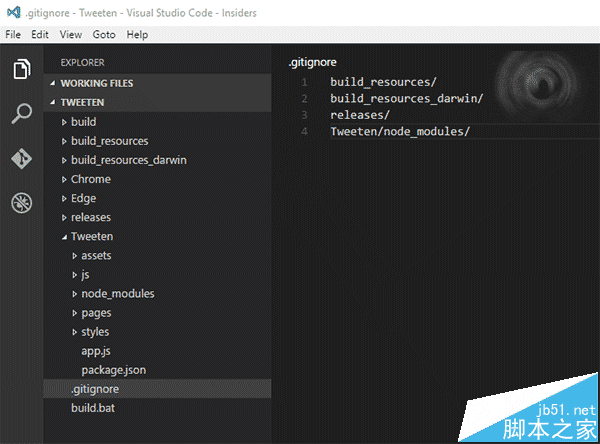Collapse the Tweeten subfolder arrow
This screenshot has width=600, height=444.
(x=63, y=237)
